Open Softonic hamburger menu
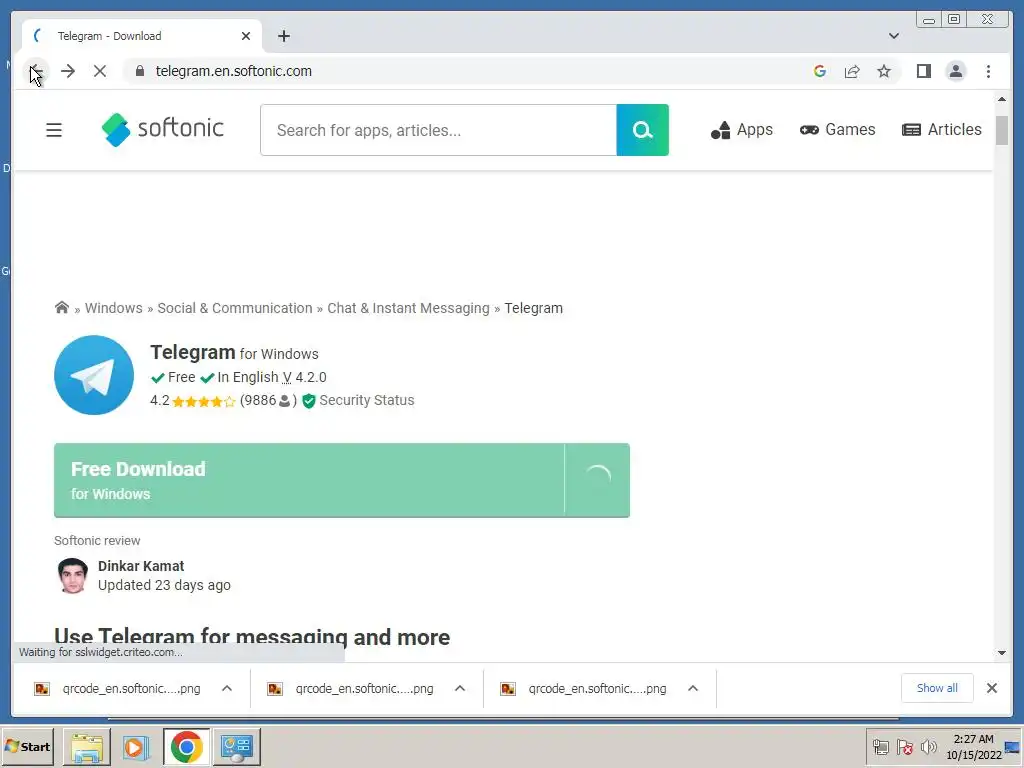 [x=54, y=130]
